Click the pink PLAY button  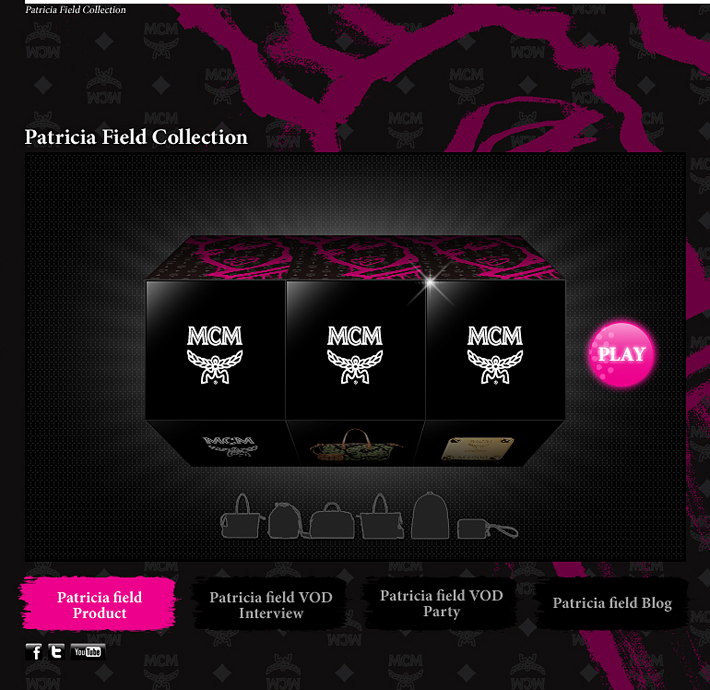[622, 354]
